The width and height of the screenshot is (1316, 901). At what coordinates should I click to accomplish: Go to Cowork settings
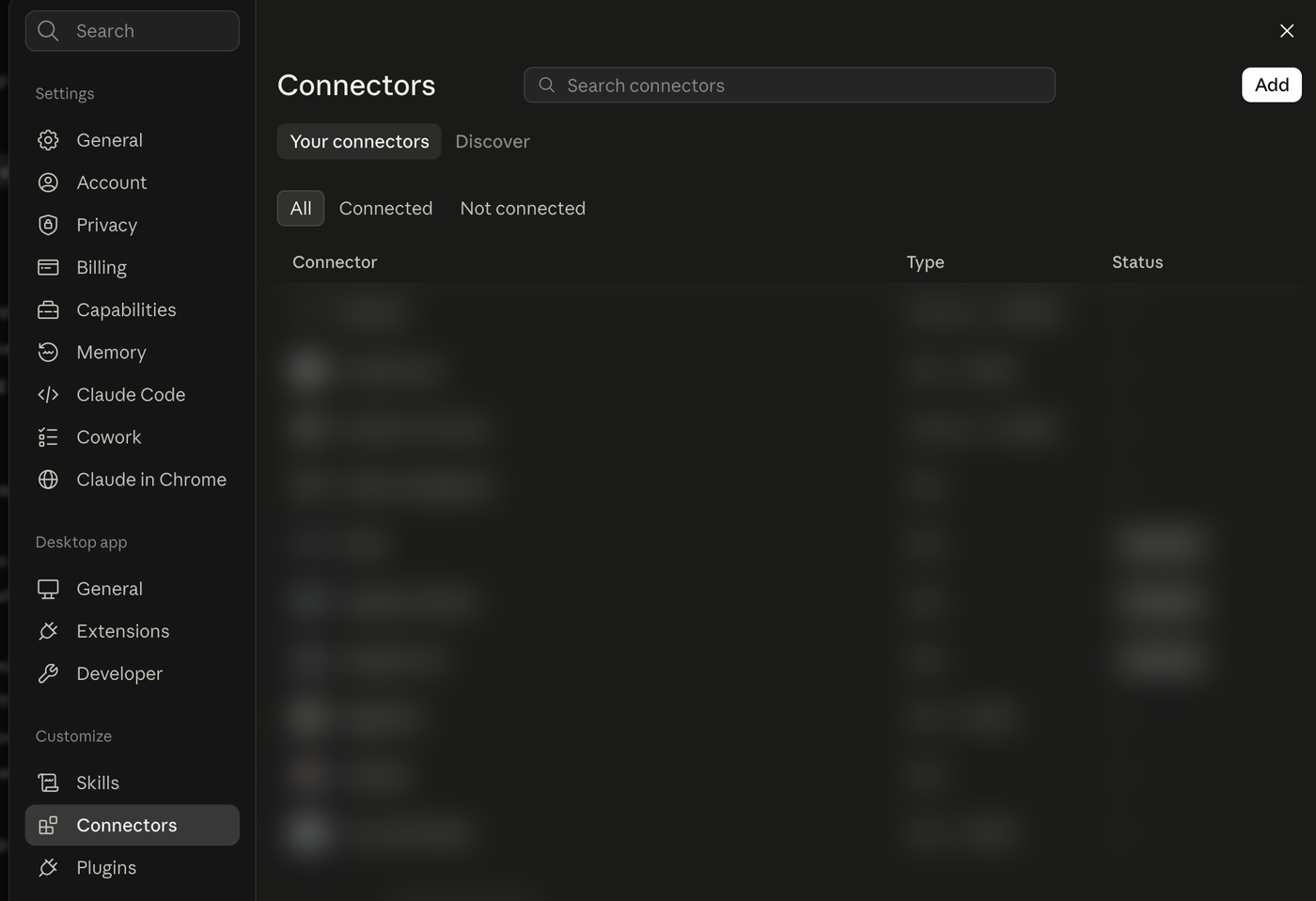point(133,437)
